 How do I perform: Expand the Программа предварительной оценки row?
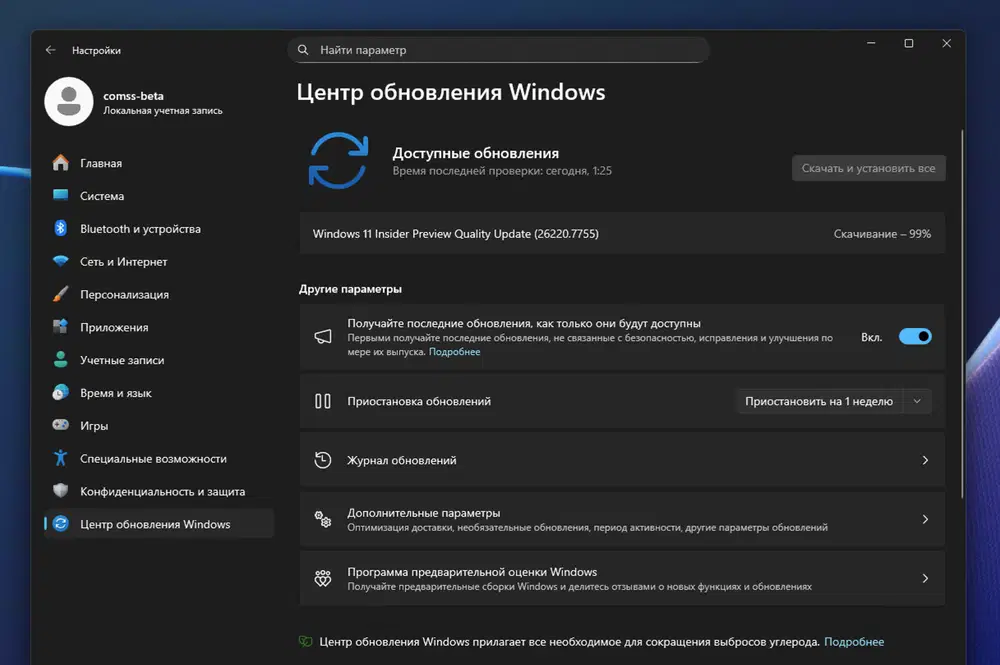925,578
